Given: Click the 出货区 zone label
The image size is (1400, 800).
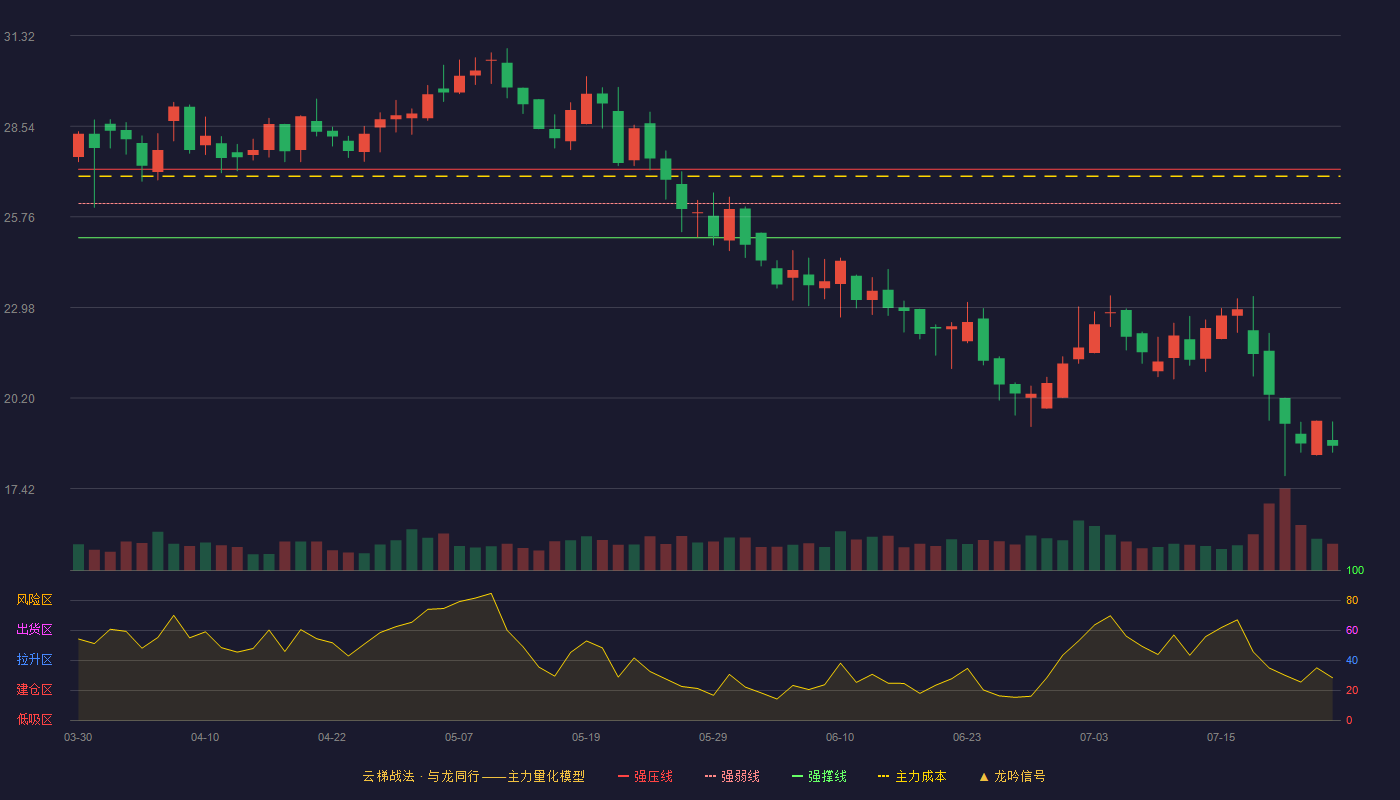Looking at the screenshot, I should (x=34, y=629).
